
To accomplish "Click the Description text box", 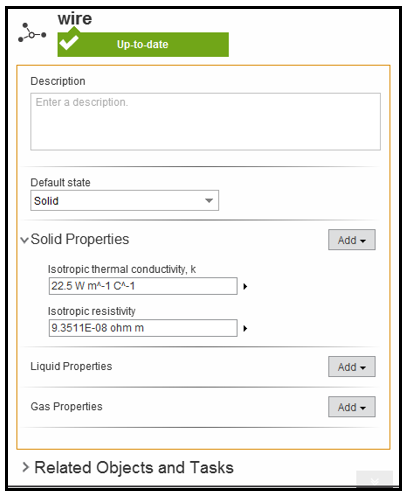I will 206,122.
